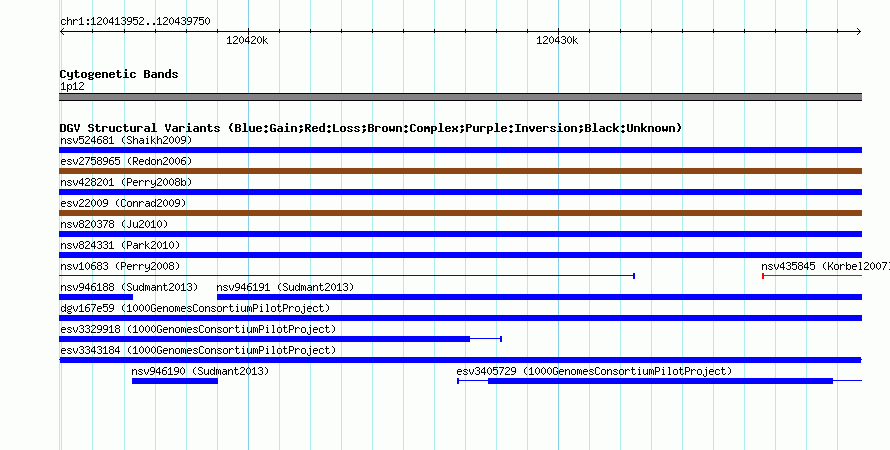Click the blue bar under dgv167e59
890x450 pixels.
[460, 318]
